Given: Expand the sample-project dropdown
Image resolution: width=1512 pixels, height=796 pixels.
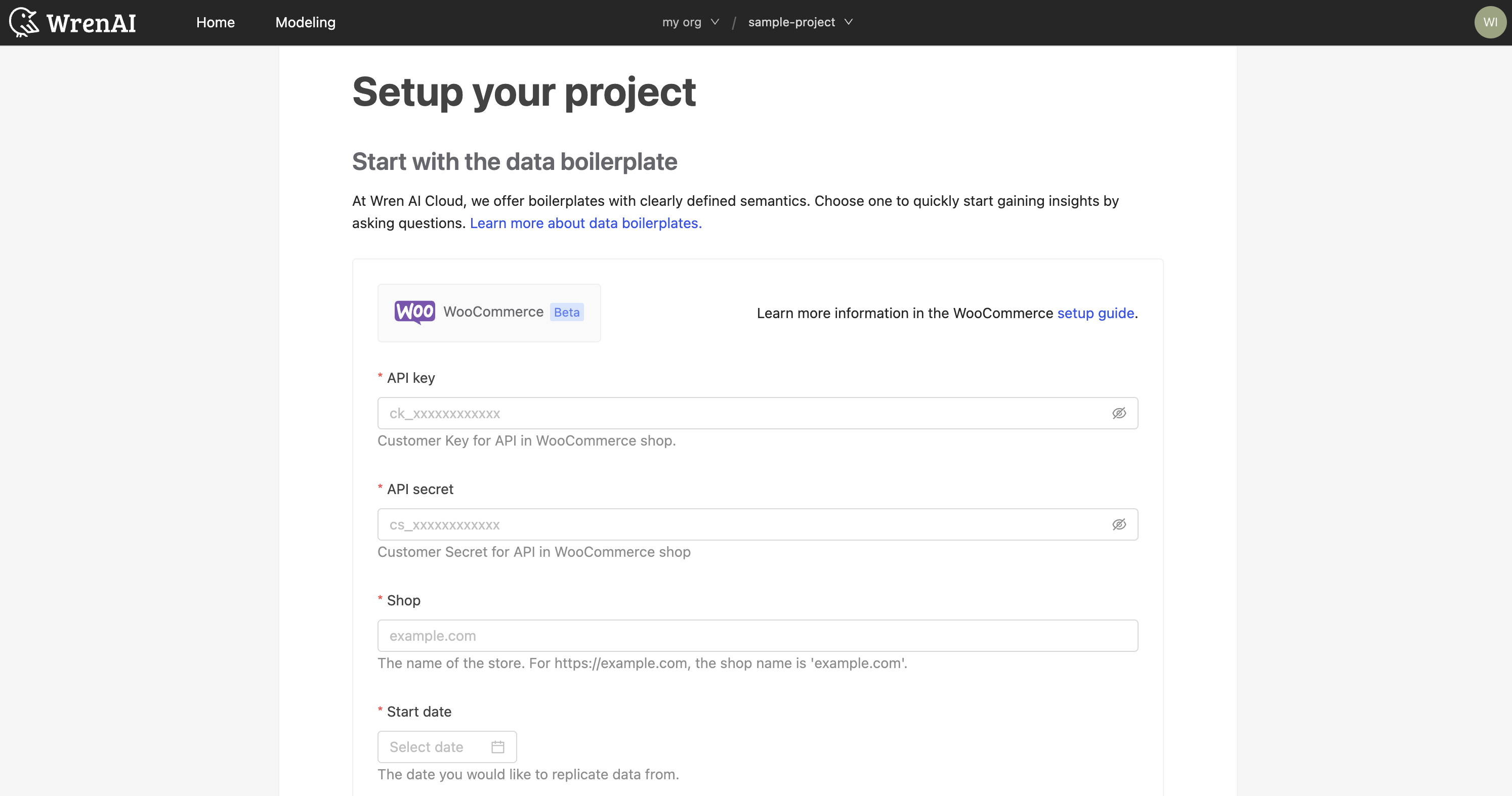Looking at the screenshot, I should coord(800,22).
